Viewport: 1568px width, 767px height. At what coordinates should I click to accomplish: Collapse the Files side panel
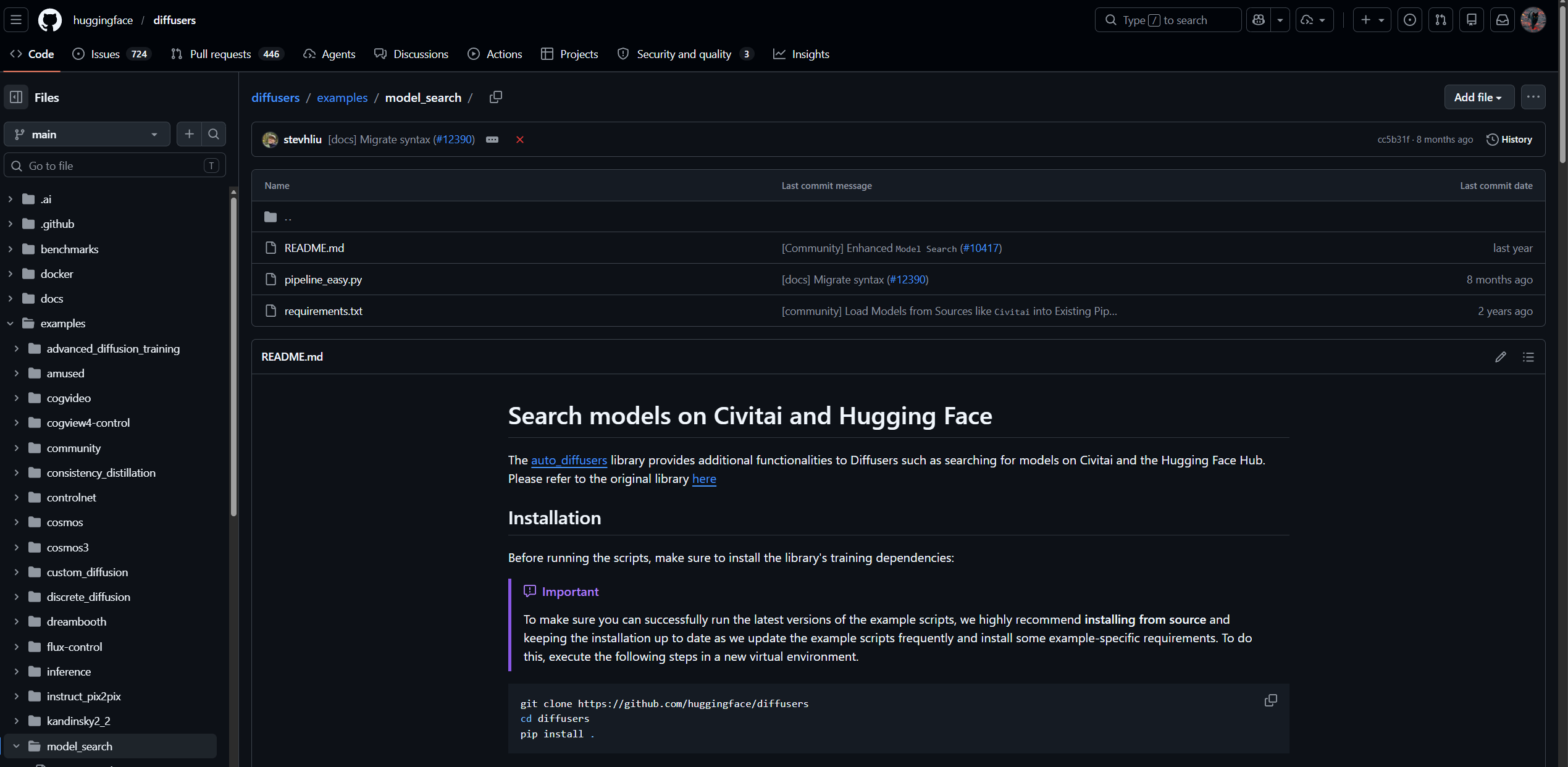point(16,97)
